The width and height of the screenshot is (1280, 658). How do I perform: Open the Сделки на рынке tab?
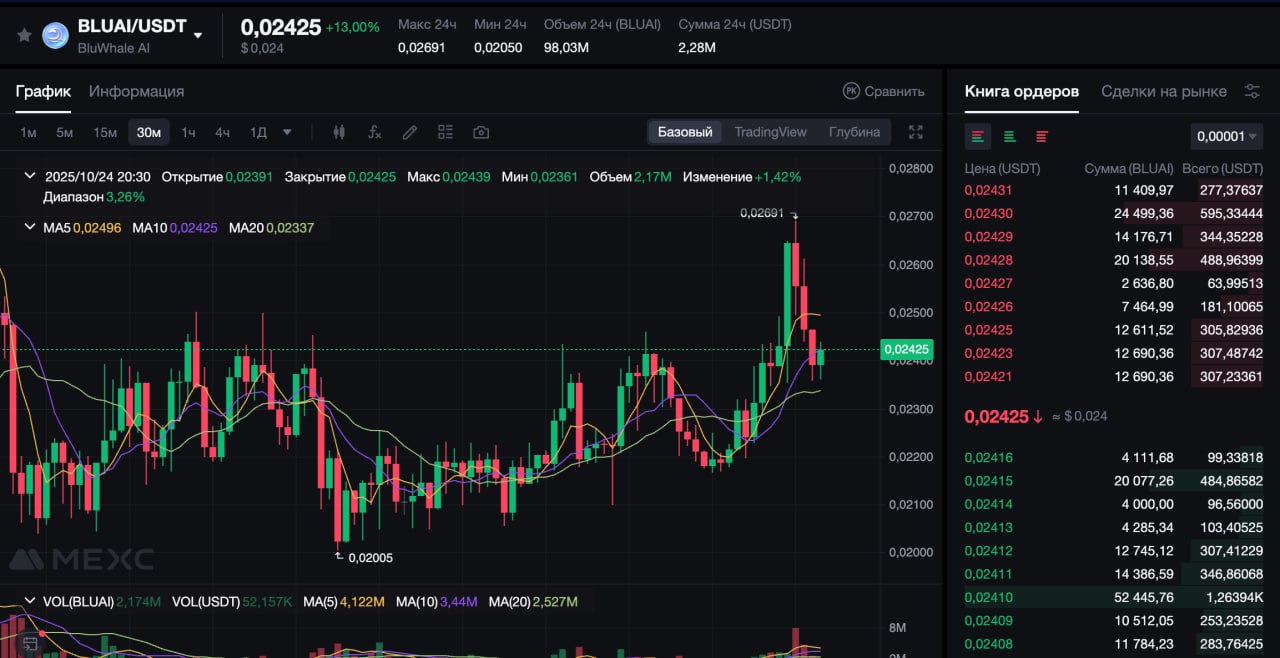(x=1164, y=91)
